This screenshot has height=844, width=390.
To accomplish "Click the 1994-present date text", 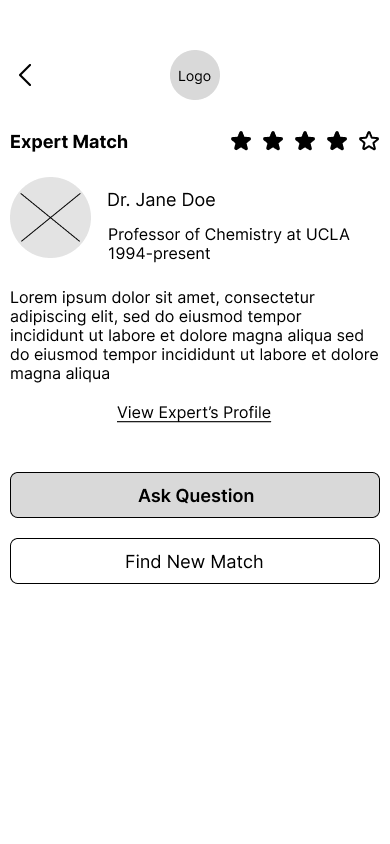I will [159, 254].
